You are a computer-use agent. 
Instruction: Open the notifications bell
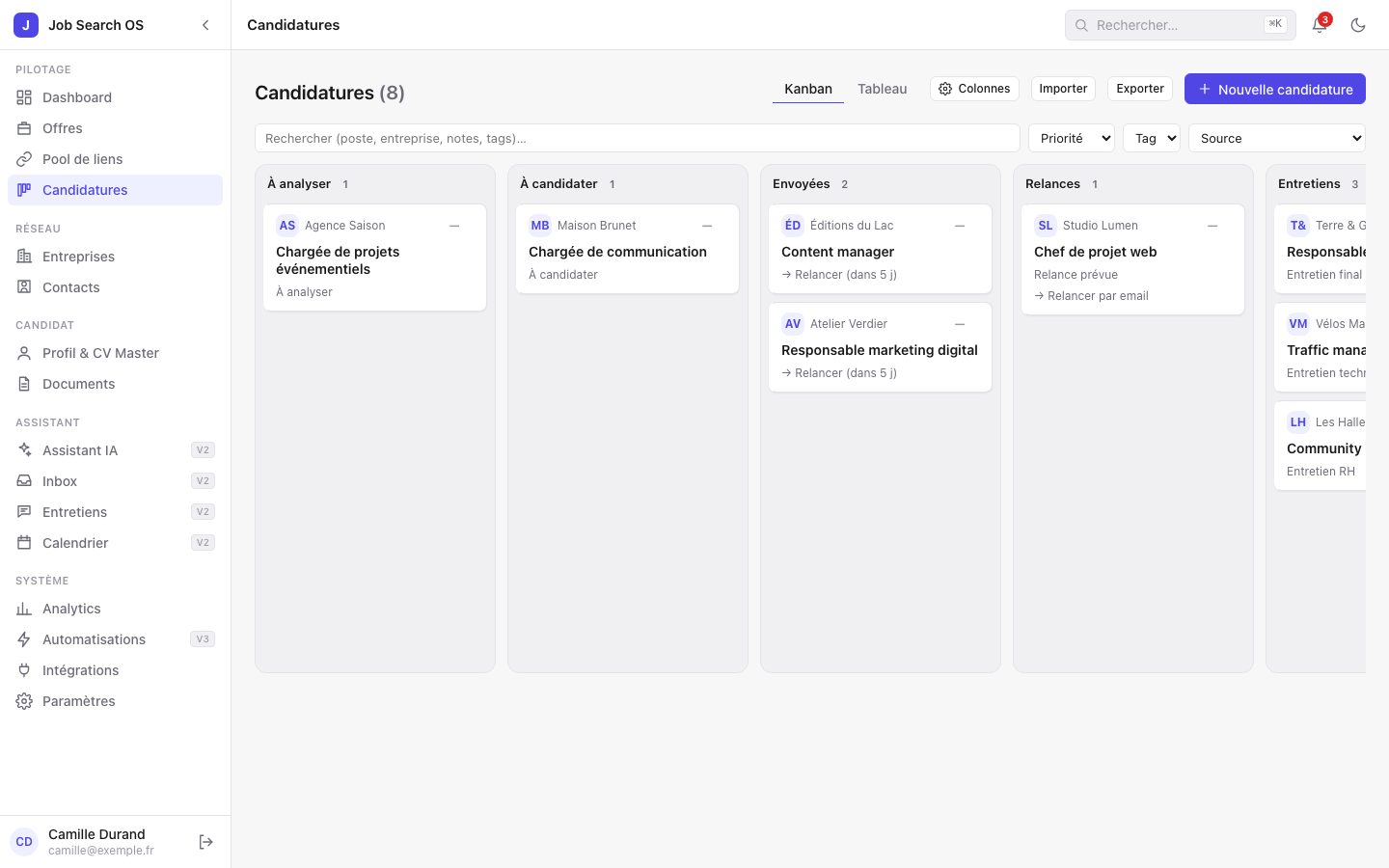tap(1320, 25)
